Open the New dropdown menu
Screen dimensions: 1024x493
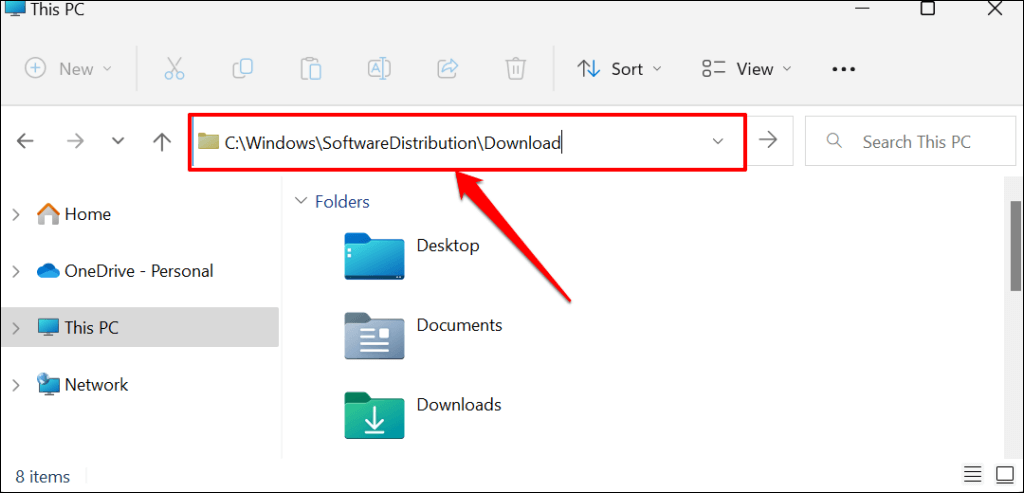pos(69,69)
